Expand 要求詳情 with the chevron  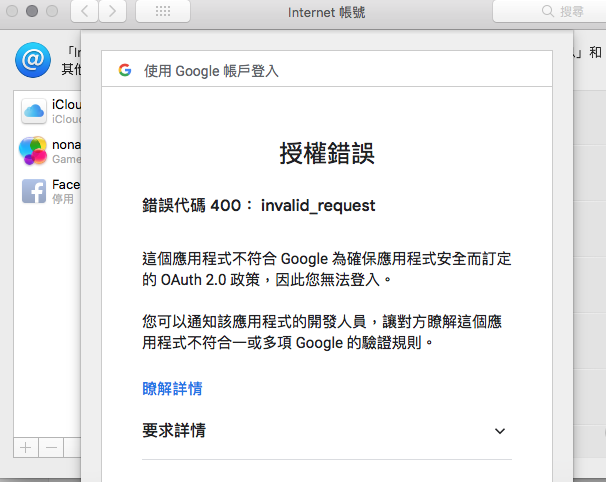pos(500,431)
